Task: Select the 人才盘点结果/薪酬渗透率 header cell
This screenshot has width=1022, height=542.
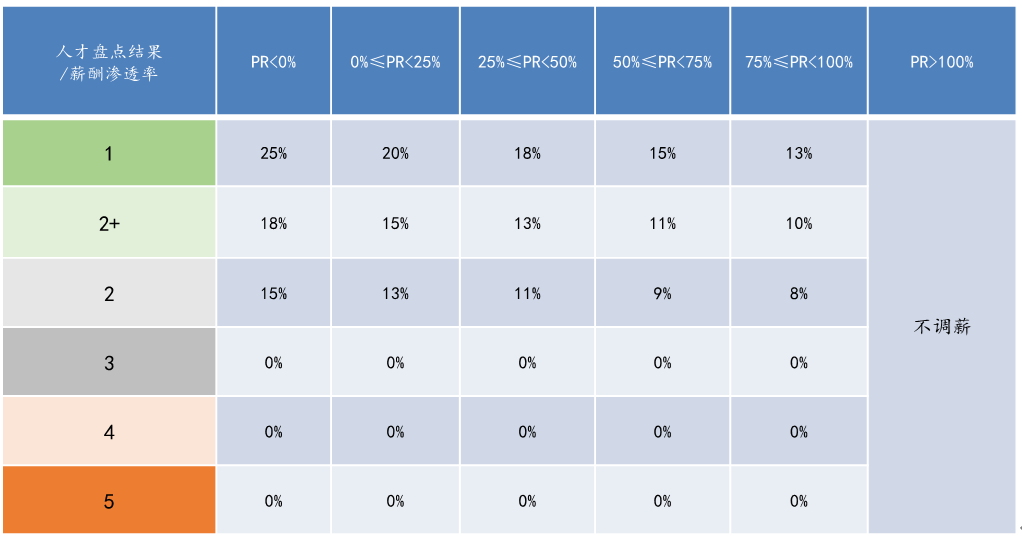Action: click(x=109, y=61)
